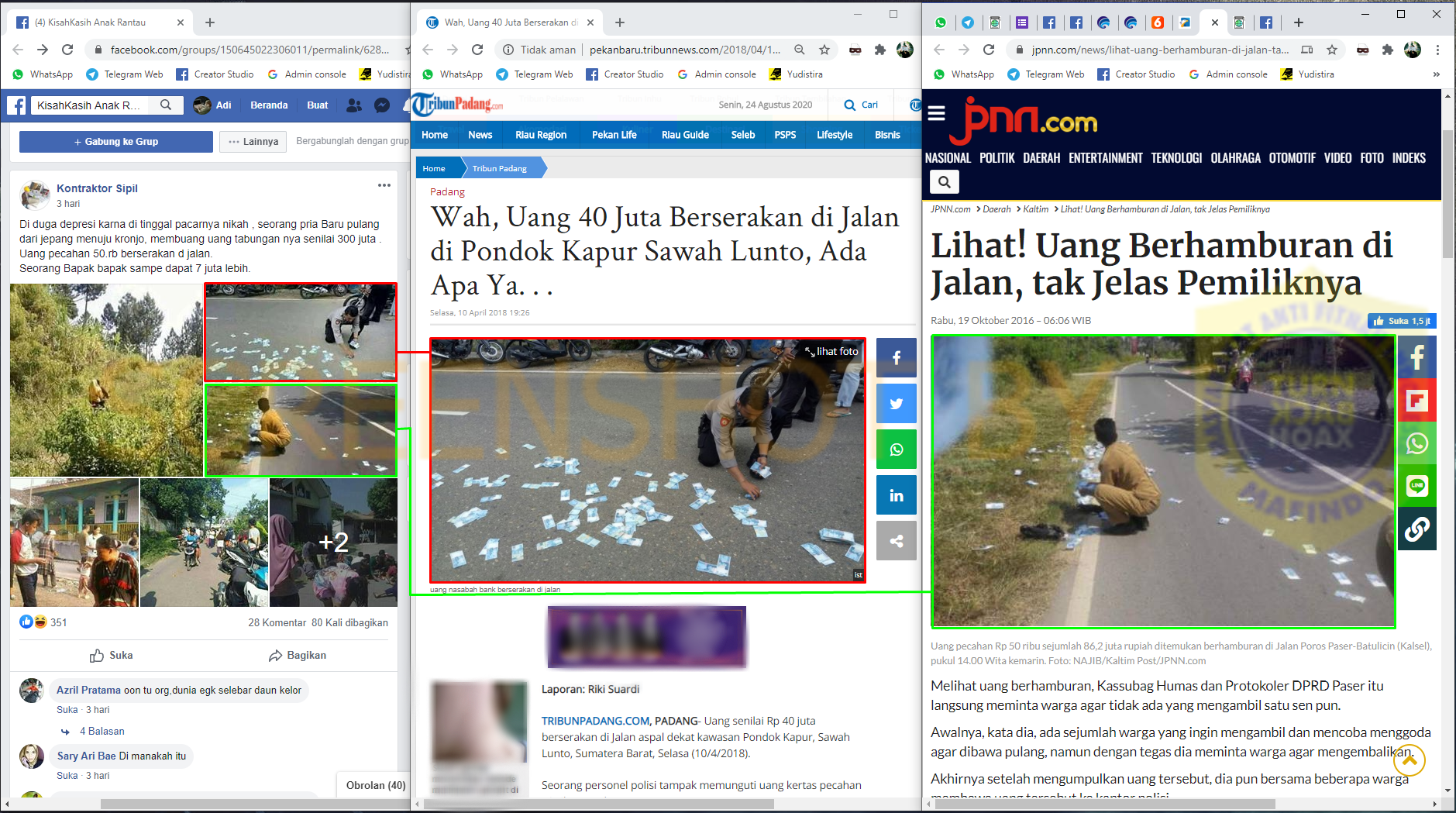Viewport: 1456px width, 813px height.
Task: Open TEKNOLOGI section on JPNN
Action: tap(1176, 158)
